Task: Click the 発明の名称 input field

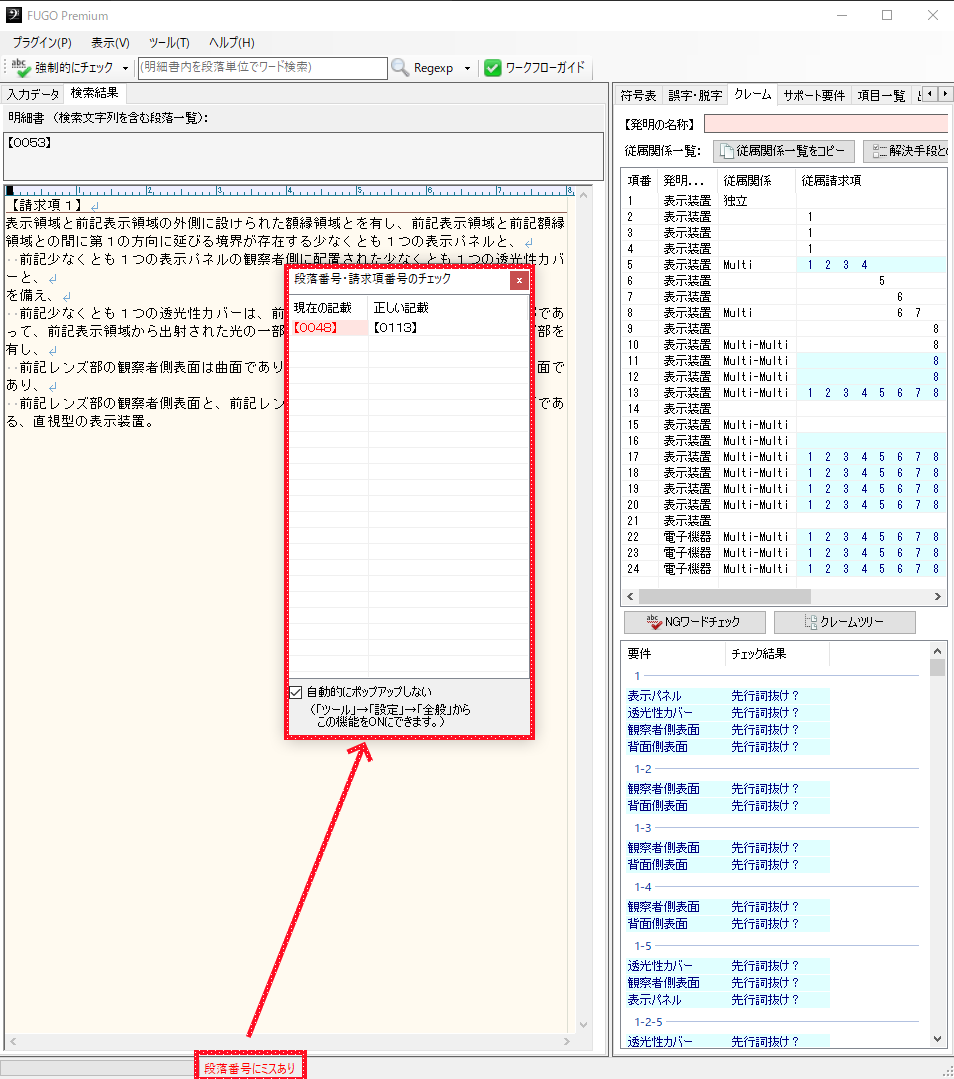Action: pyautogui.click(x=826, y=124)
